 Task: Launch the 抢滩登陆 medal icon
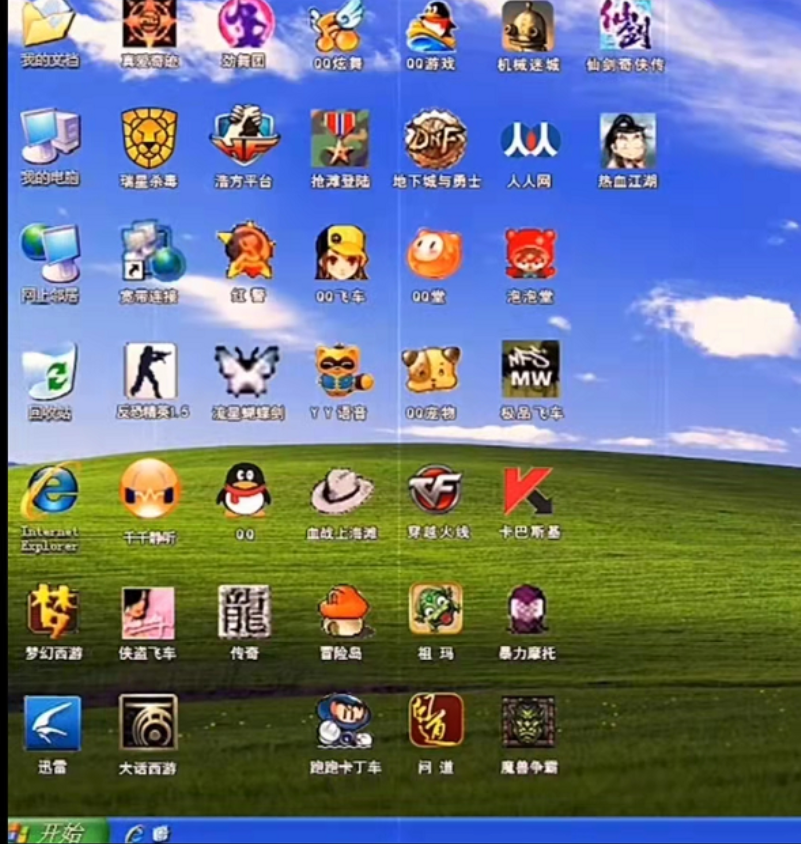click(340, 139)
